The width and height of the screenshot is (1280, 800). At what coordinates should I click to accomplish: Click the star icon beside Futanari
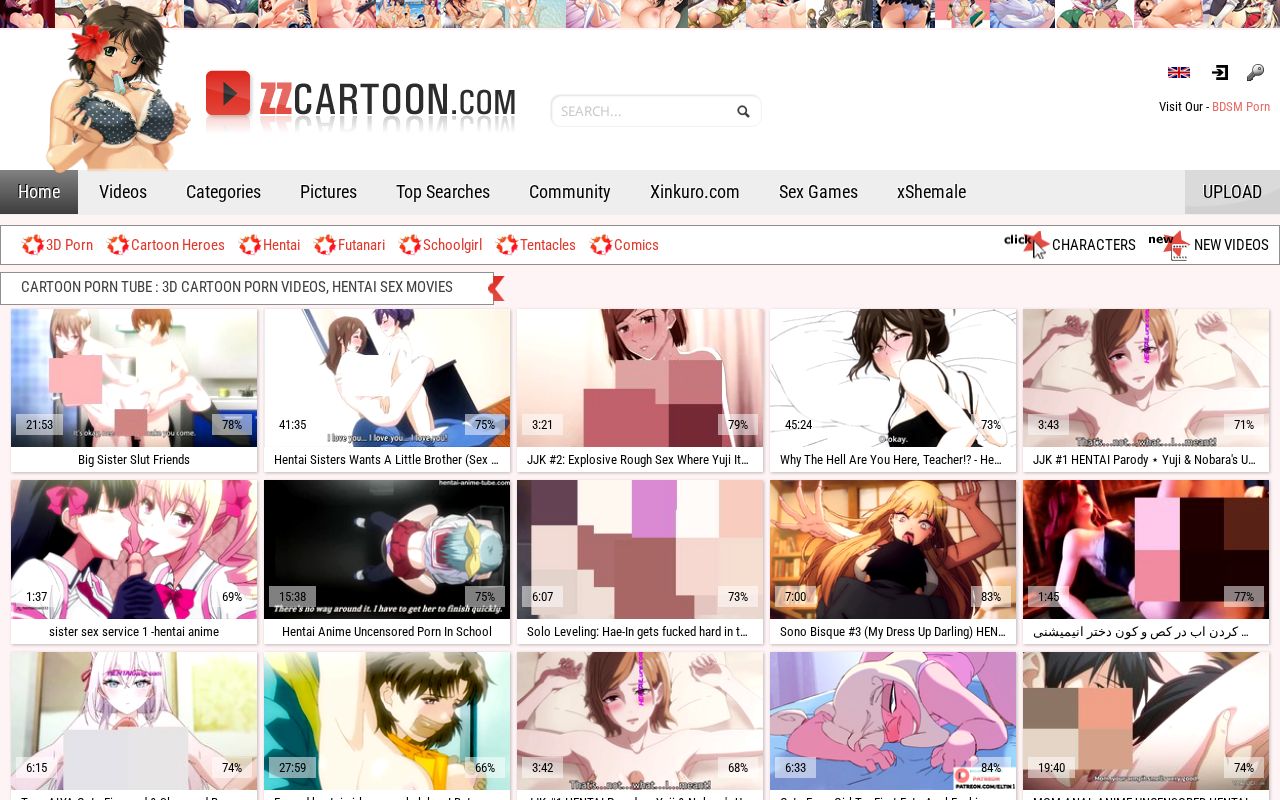(324, 245)
